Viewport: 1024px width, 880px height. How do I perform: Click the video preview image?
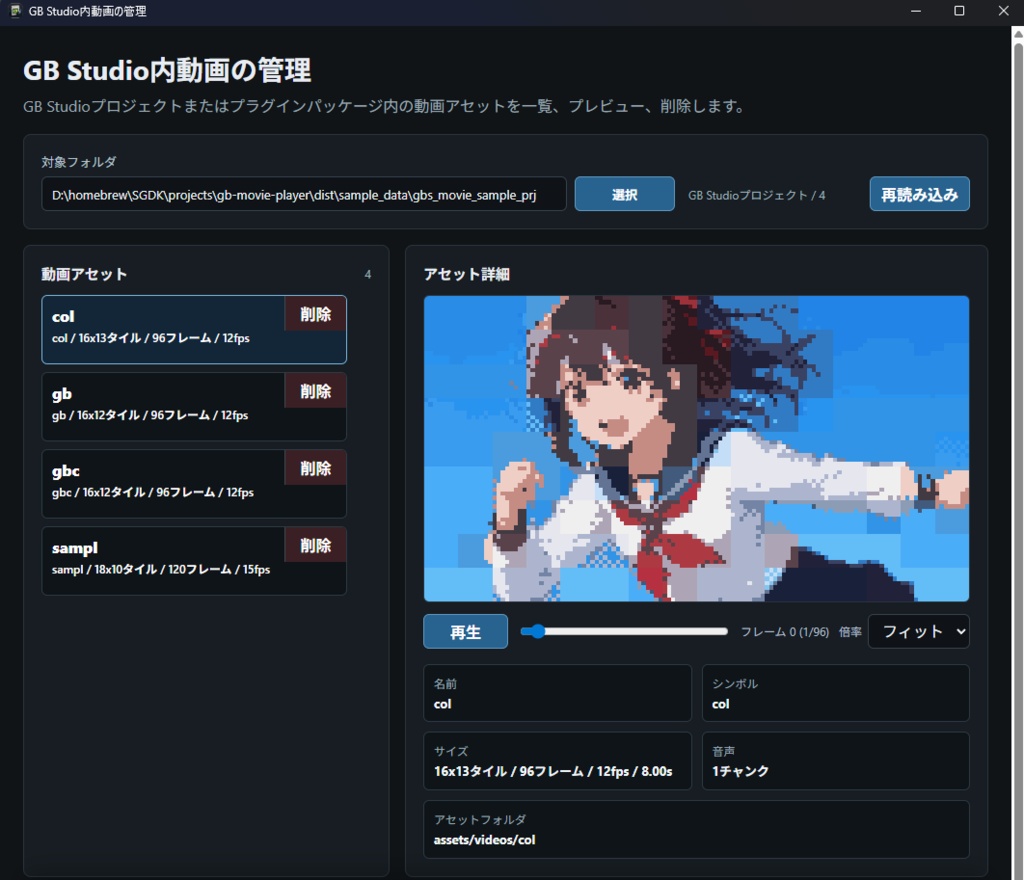[696, 448]
